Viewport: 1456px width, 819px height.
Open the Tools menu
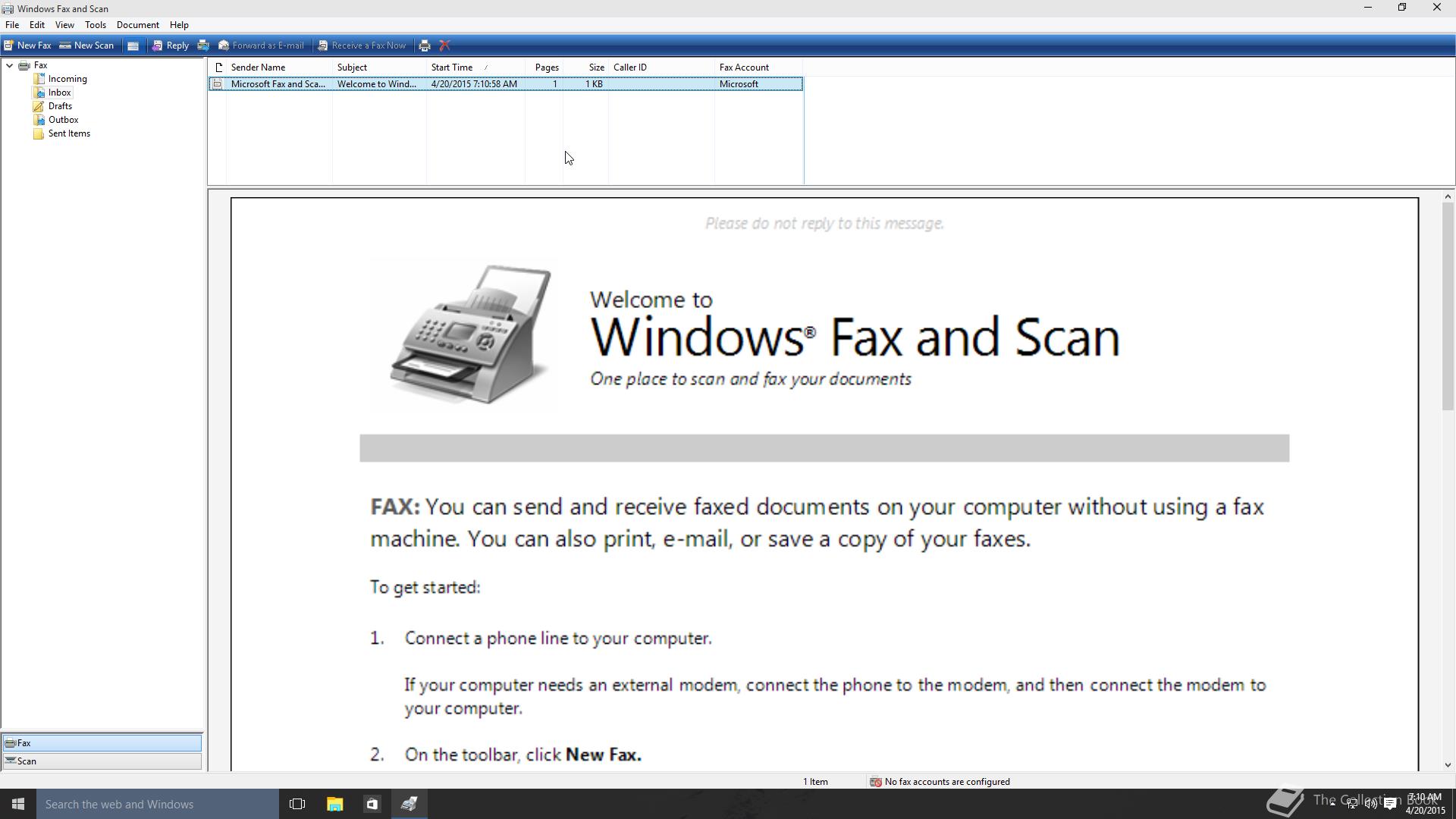click(x=95, y=25)
